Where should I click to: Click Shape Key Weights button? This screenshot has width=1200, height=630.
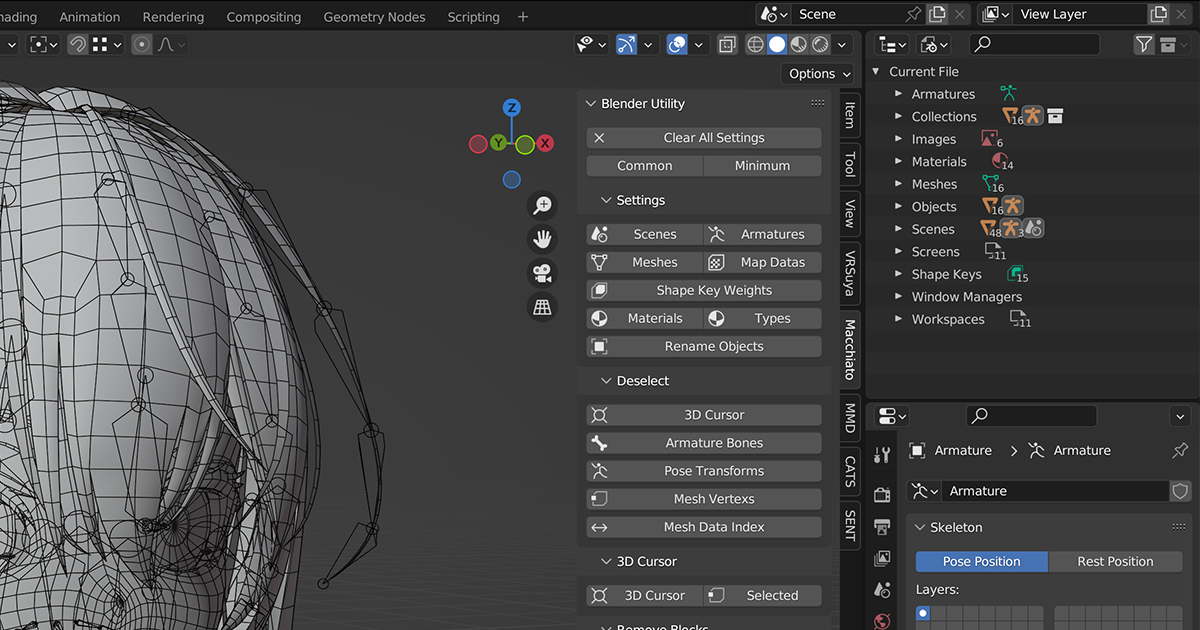click(704, 290)
